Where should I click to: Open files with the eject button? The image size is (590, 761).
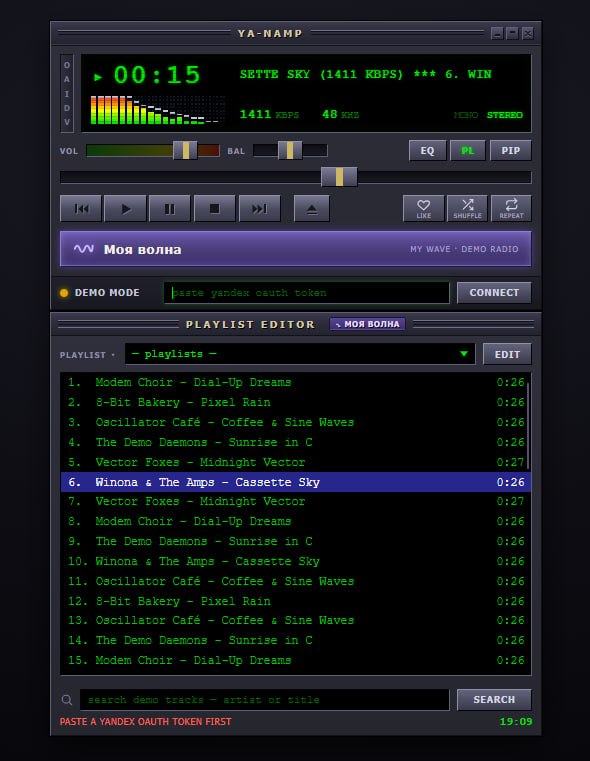click(312, 208)
